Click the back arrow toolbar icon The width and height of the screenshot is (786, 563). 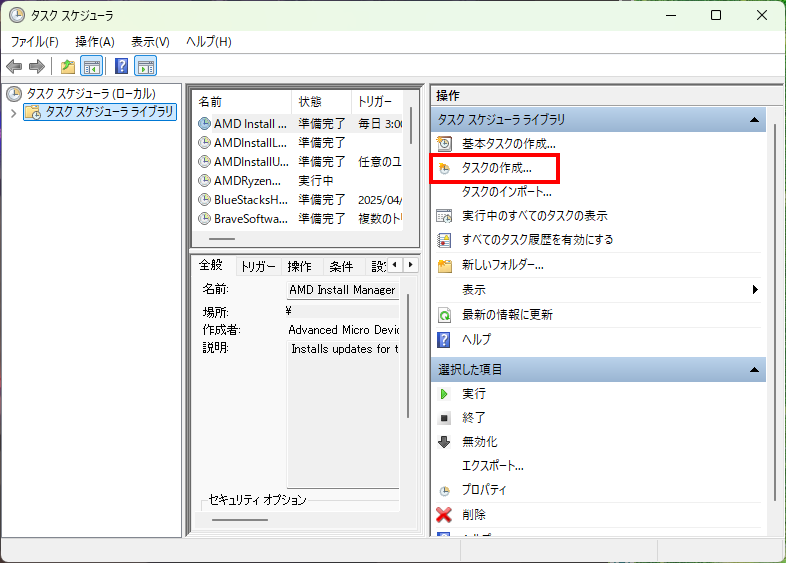[14, 67]
